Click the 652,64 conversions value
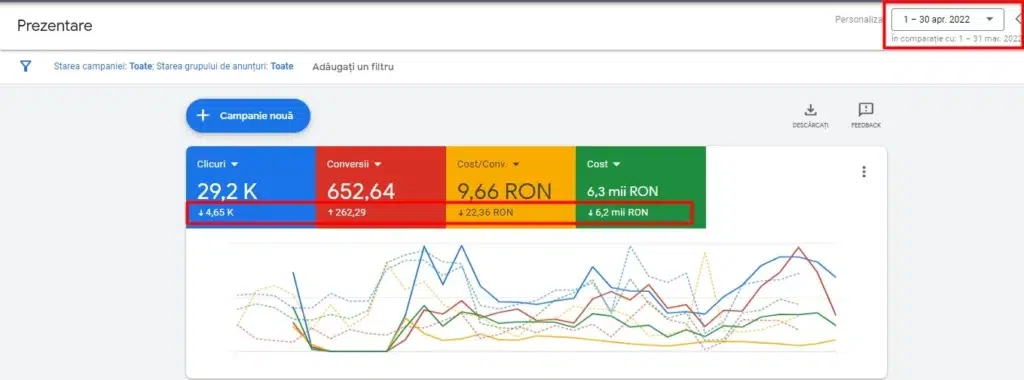Screen dimensions: 1024x380 pyautogui.click(x=360, y=191)
